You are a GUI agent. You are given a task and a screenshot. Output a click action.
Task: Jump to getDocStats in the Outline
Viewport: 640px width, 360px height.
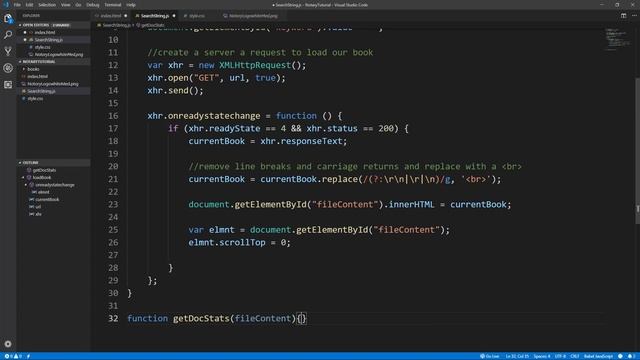tap(44, 170)
